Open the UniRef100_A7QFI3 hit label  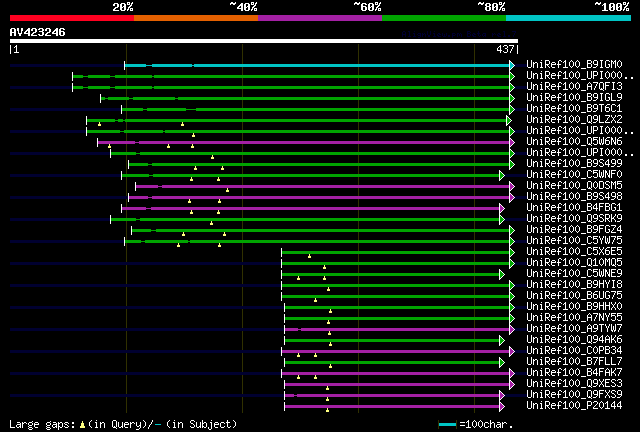tap(574, 87)
